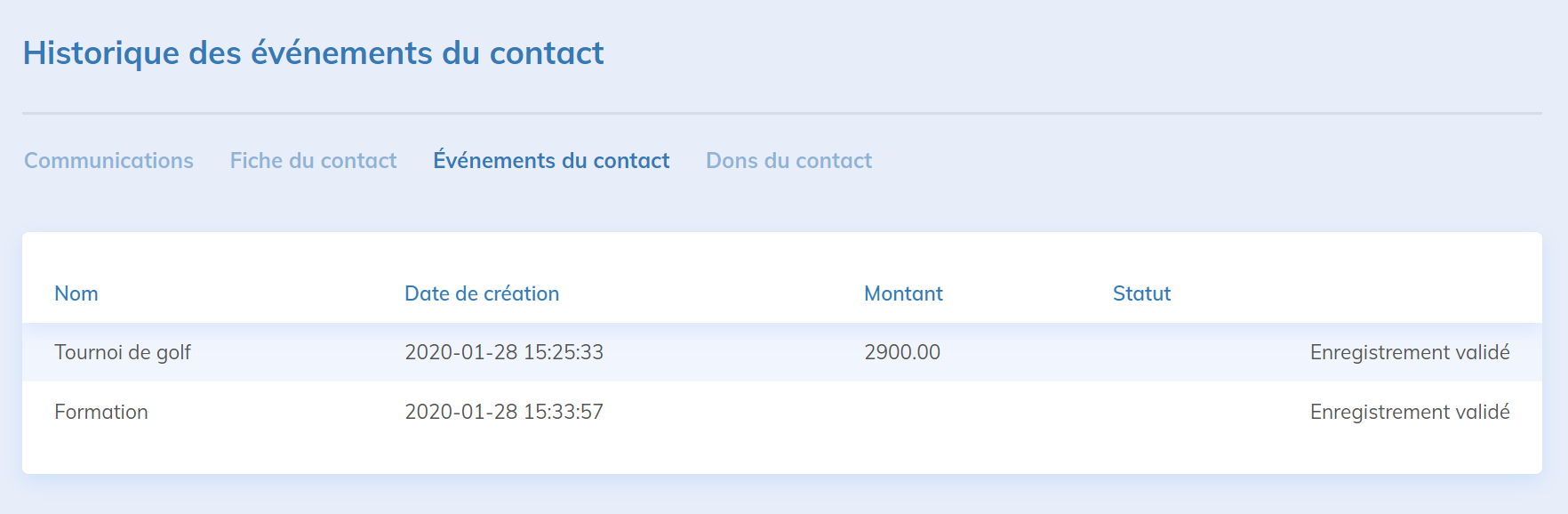Open the Communications tab
Screen dimensions: 1568x514
[x=108, y=161]
